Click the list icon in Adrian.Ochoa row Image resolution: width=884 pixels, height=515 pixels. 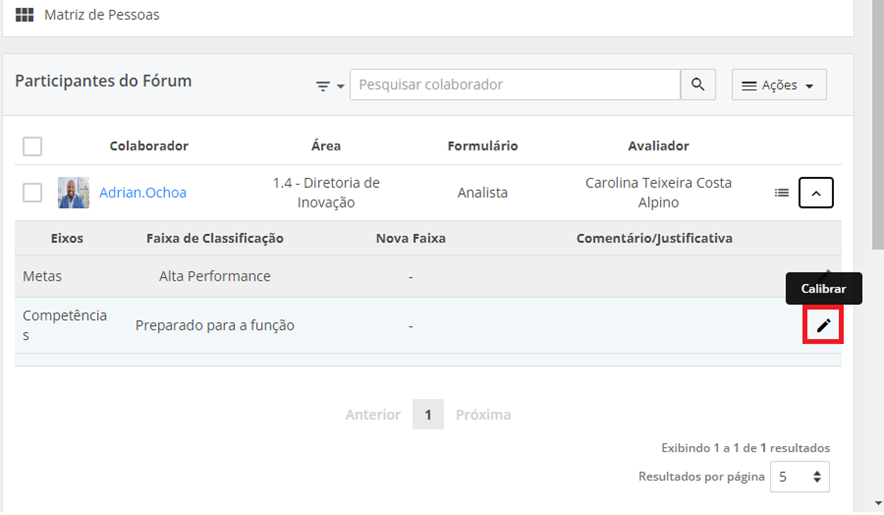click(782, 192)
